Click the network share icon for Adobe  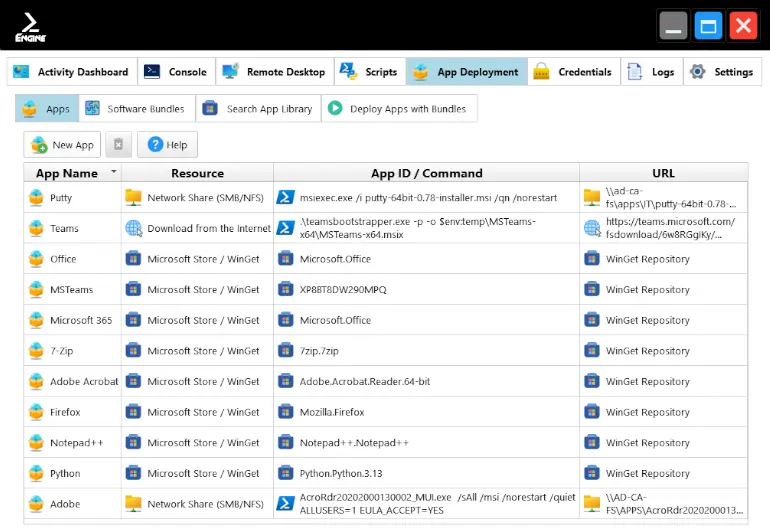tap(133, 505)
